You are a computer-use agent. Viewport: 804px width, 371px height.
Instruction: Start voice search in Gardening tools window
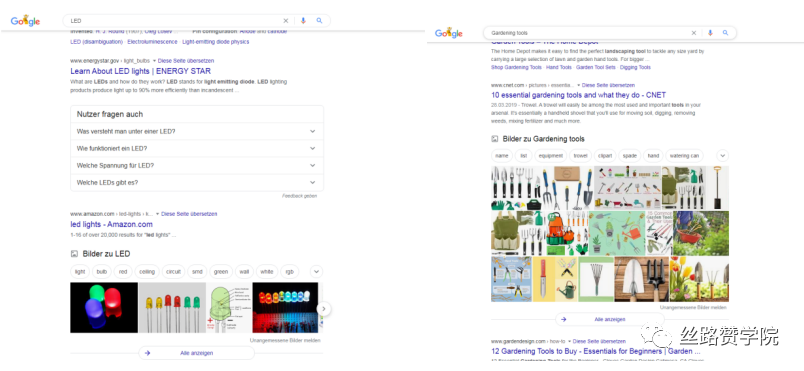coord(710,33)
